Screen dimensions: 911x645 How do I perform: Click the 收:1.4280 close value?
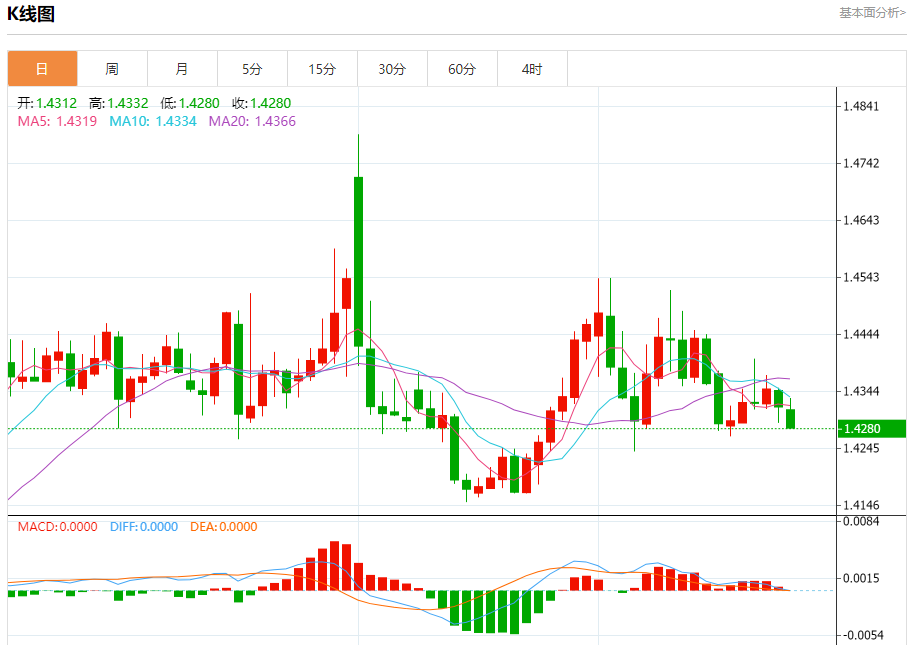(261, 103)
